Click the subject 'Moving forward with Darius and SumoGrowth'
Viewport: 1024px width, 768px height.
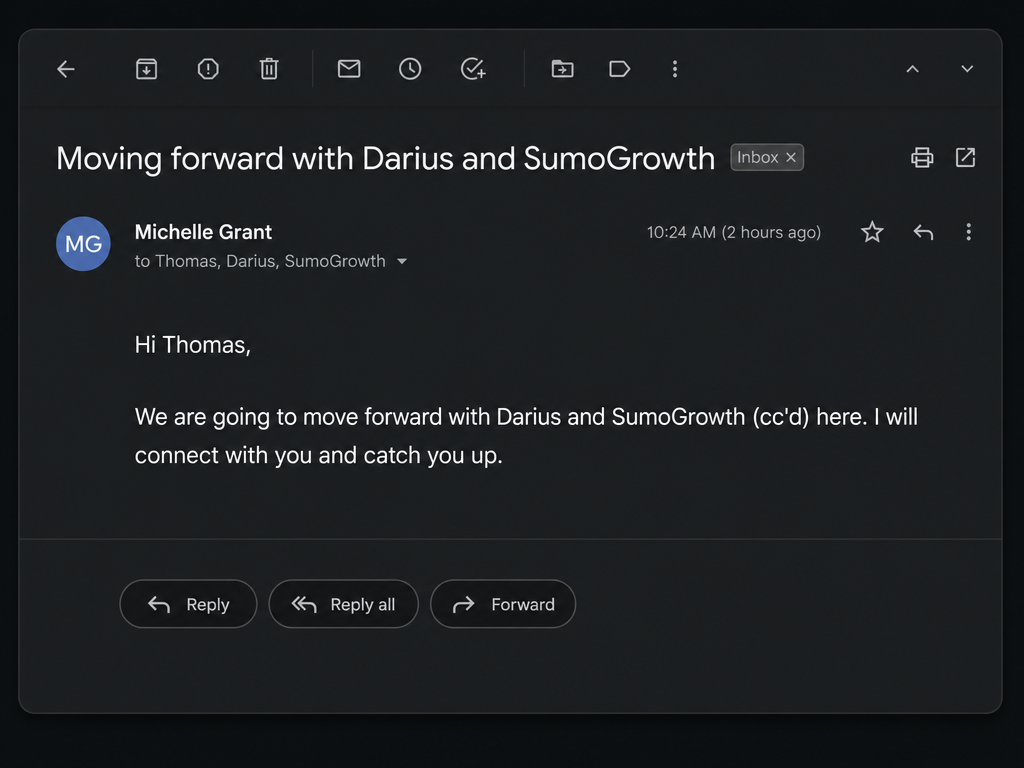coord(385,159)
